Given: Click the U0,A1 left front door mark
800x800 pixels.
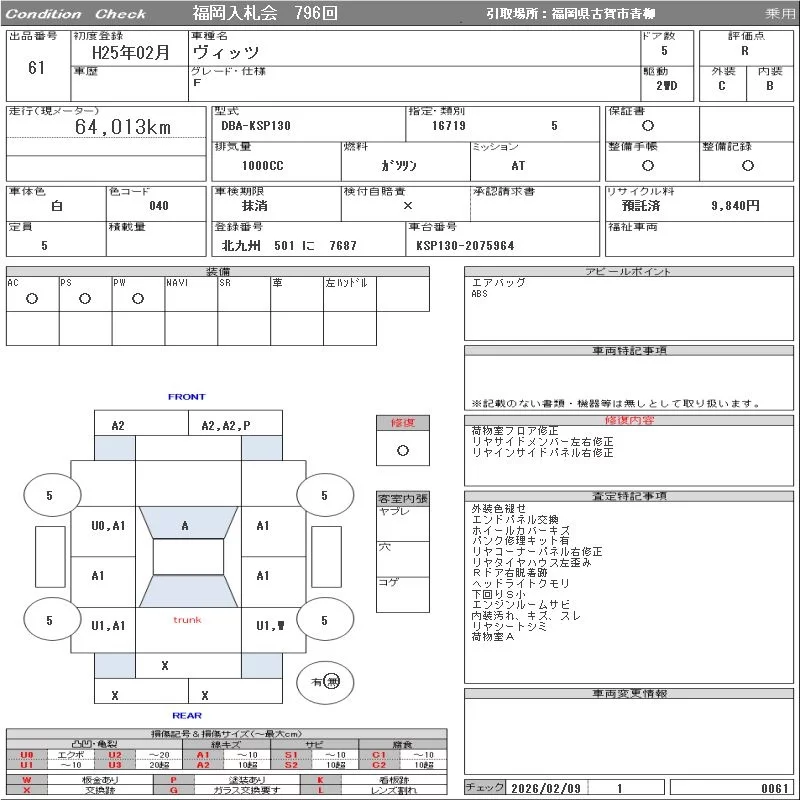Looking at the screenshot, I should click(108, 525).
